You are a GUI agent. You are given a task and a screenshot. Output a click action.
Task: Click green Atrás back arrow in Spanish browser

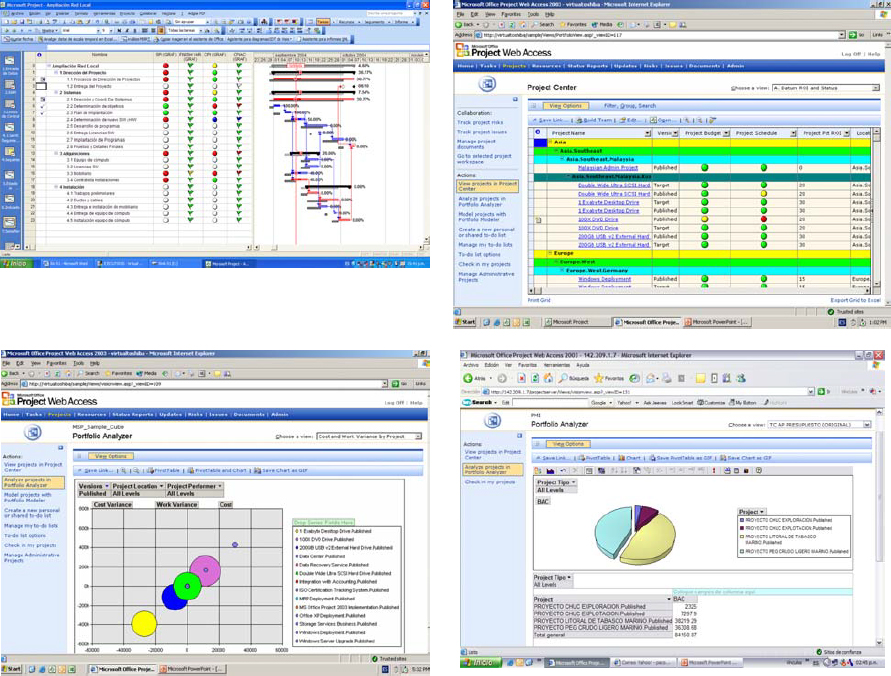point(468,378)
